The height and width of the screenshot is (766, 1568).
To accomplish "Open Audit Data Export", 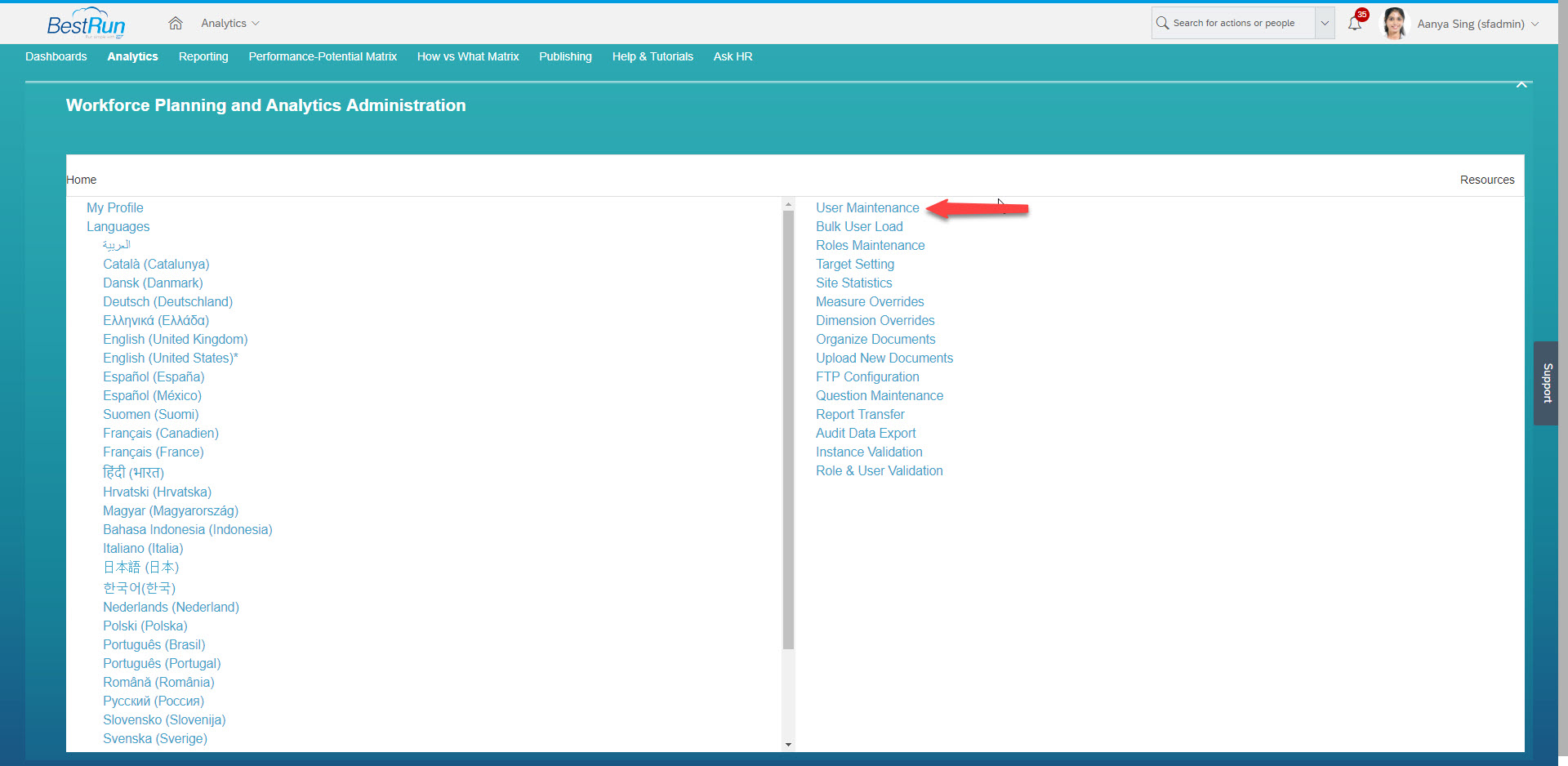I will pyautogui.click(x=866, y=433).
